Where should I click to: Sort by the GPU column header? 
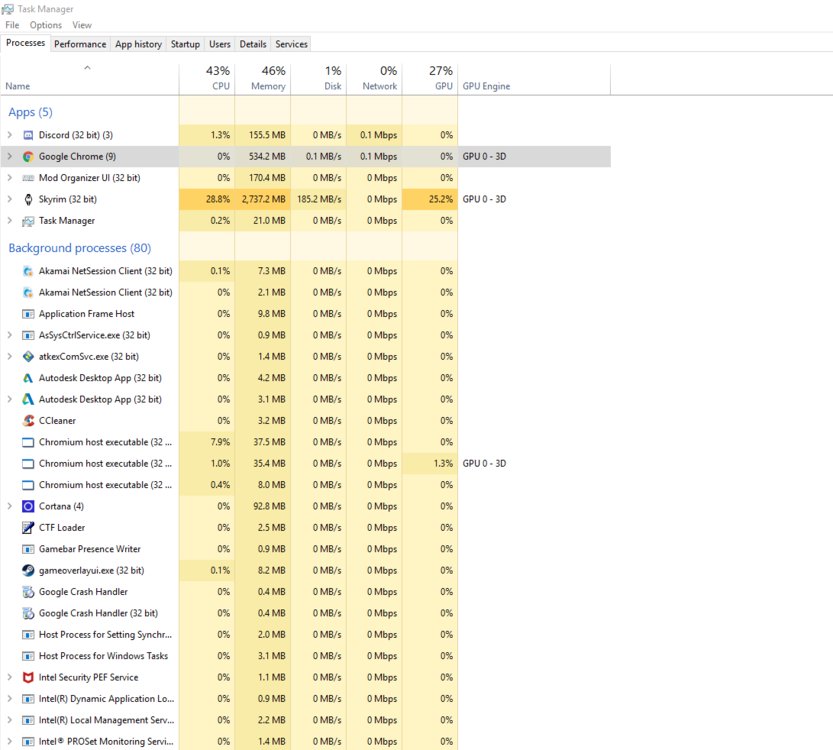430,79
